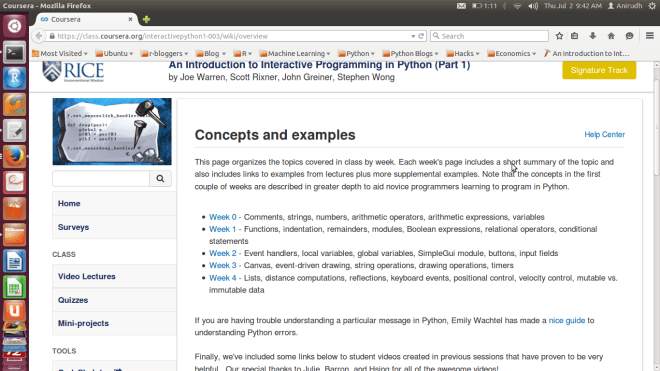The height and width of the screenshot is (371, 660).
Task: Expand the Python Blogs bookmarks folder
Action: (410, 53)
